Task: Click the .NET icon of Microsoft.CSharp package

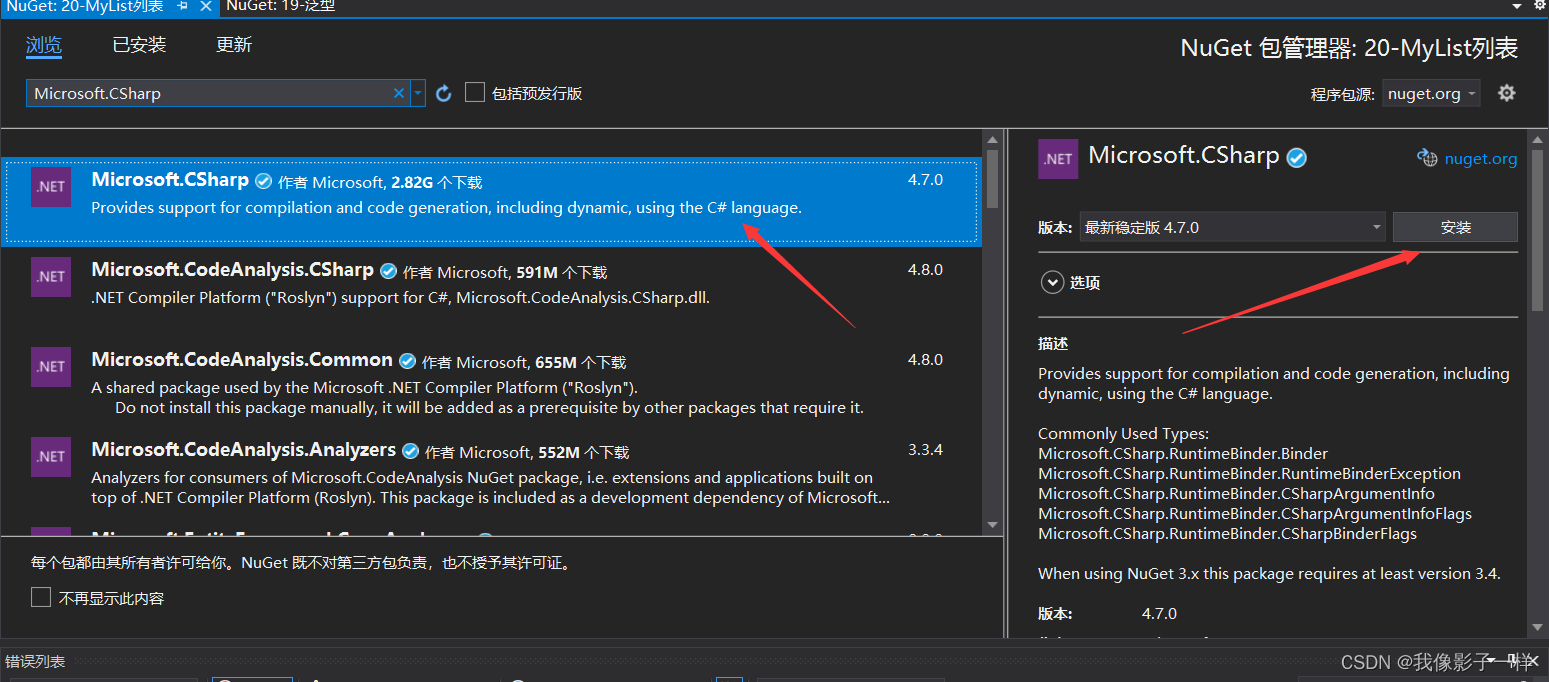Action: 51,187
